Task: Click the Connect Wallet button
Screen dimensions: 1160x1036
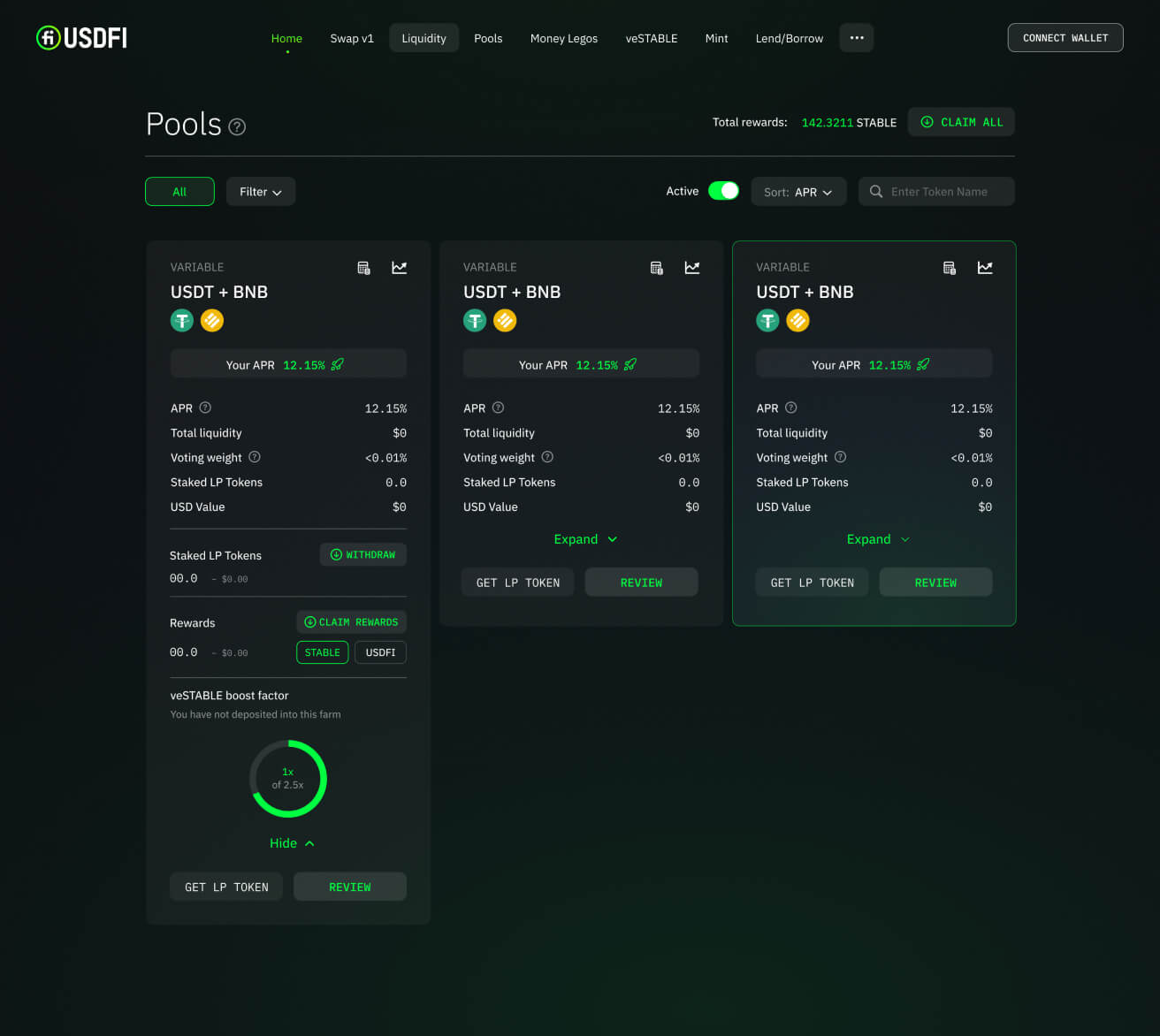Action: (x=1065, y=38)
